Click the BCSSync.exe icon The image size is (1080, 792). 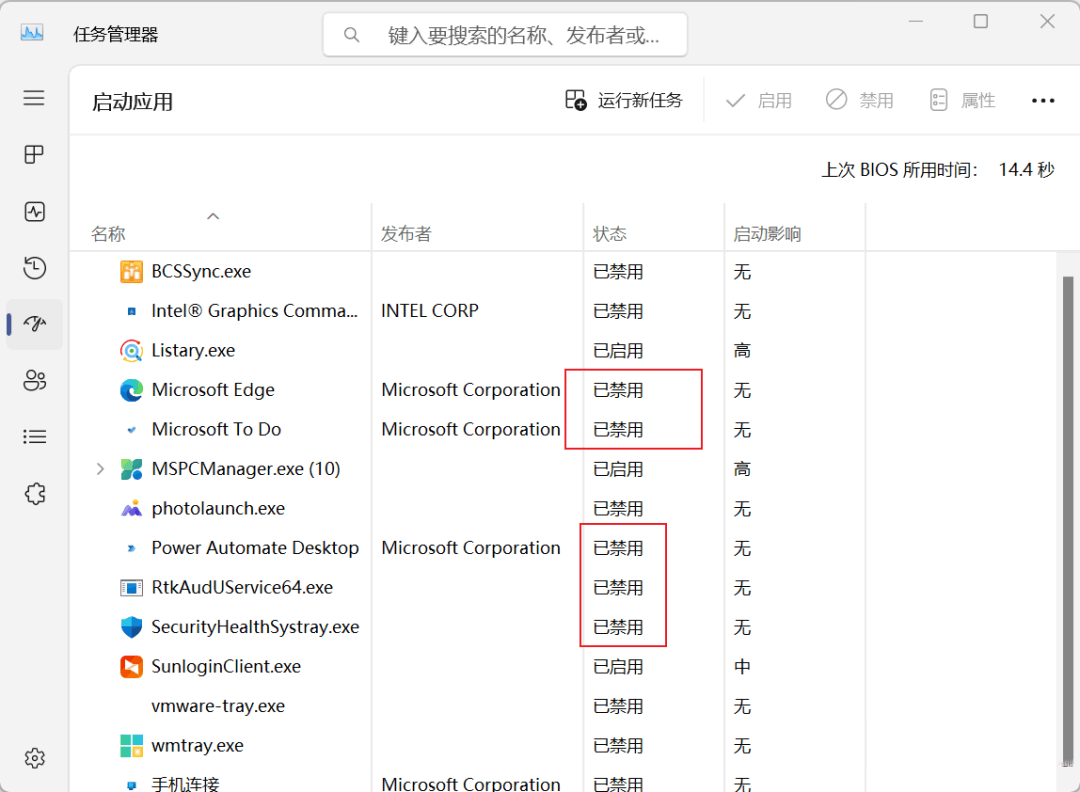(132, 271)
